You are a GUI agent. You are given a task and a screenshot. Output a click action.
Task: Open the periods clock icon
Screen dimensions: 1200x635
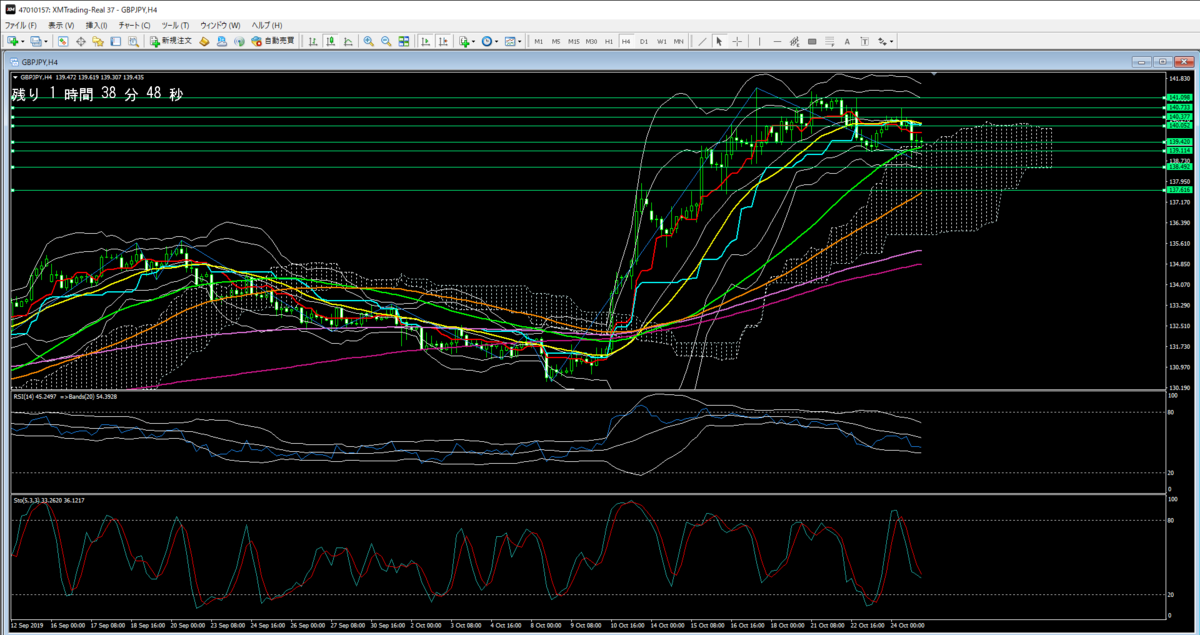pos(487,41)
